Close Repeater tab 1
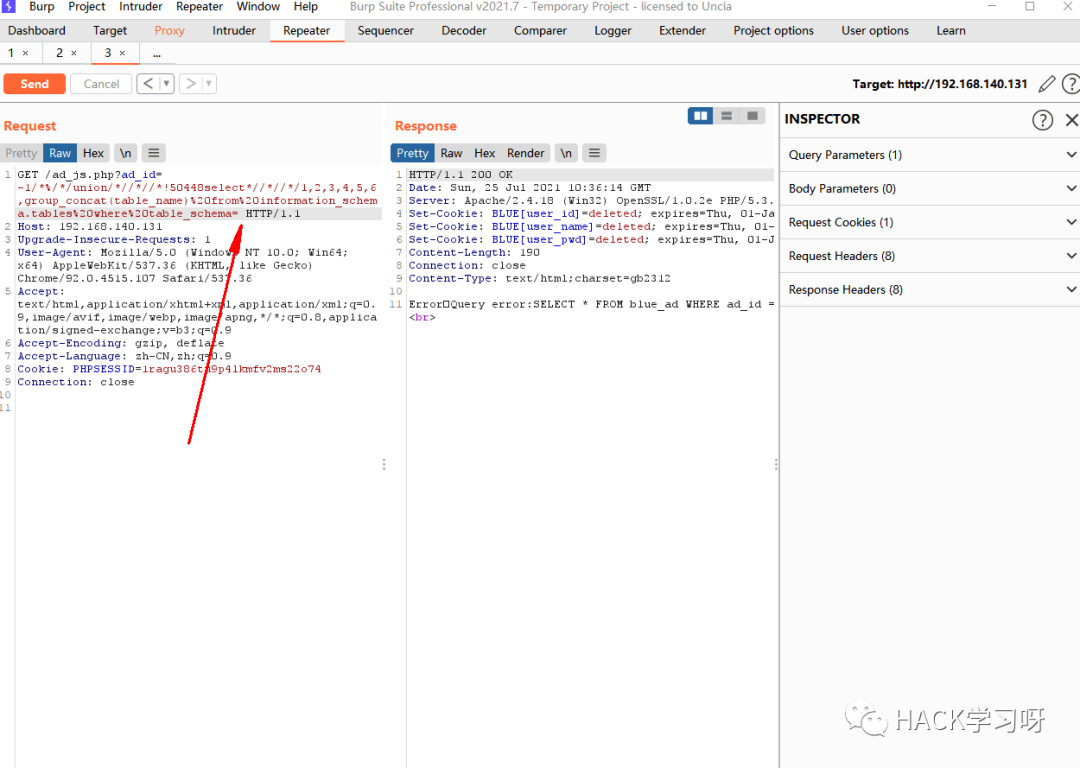 [25, 53]
